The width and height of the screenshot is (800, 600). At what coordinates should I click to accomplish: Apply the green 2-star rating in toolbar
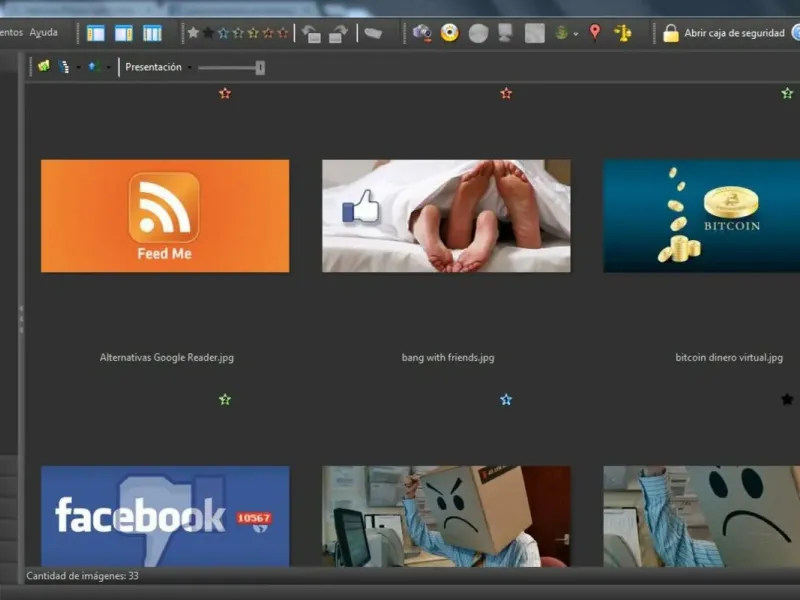point(238,33)
